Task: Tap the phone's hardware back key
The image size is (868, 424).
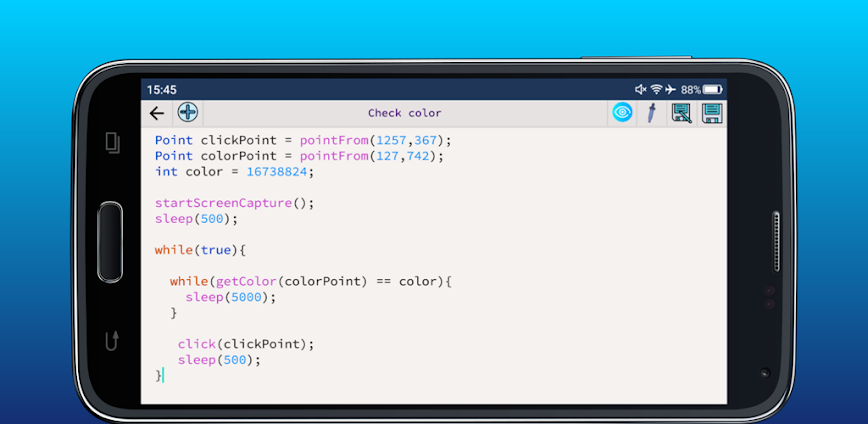Action: point(113,340)
